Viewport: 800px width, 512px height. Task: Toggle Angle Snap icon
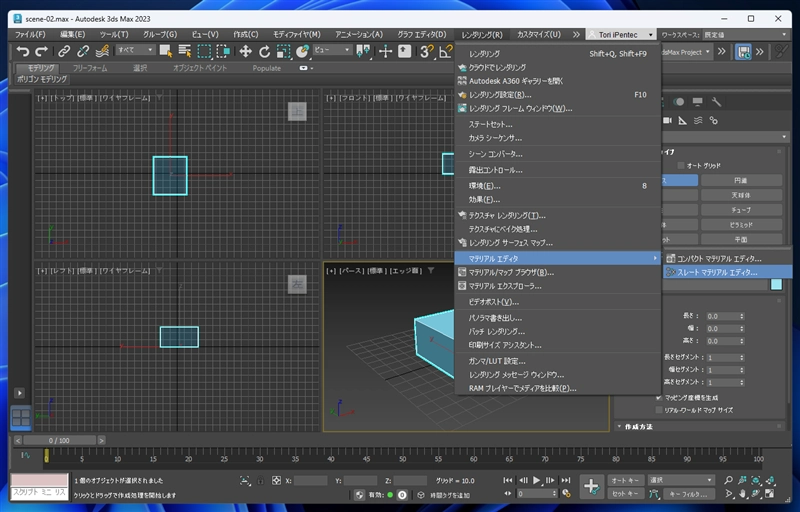coord(446,51)
